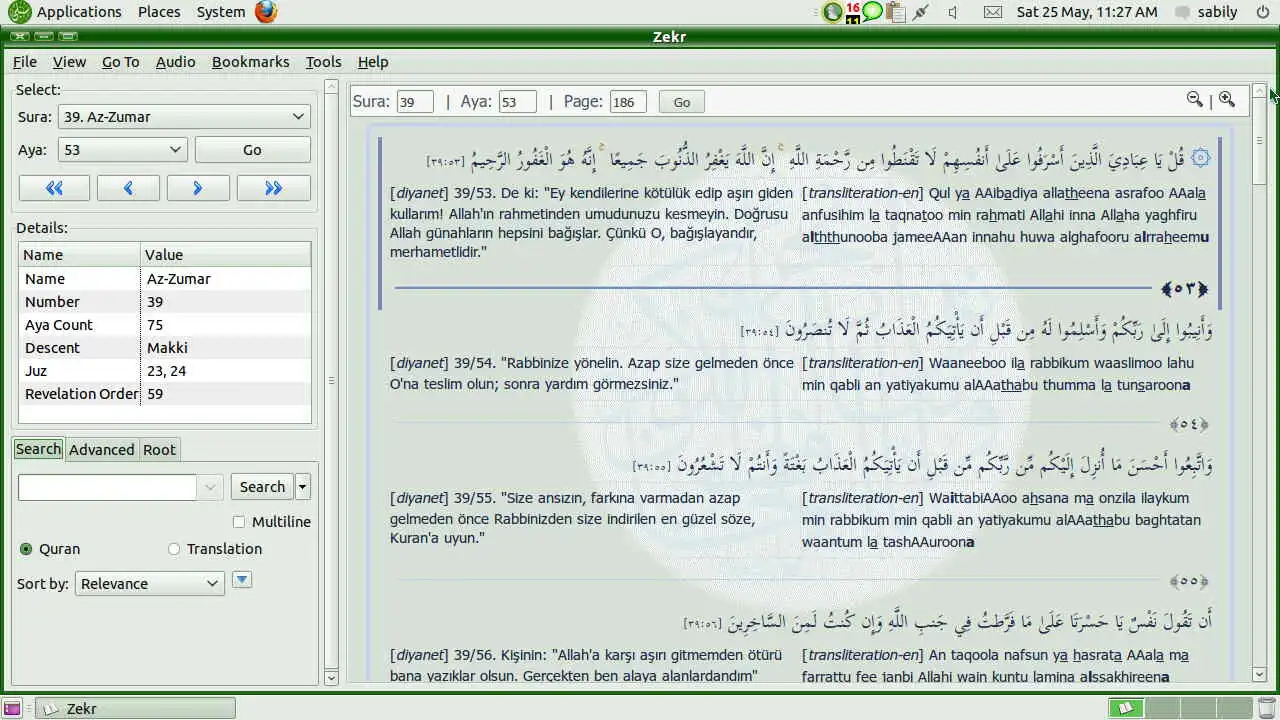The image size is (1280, 720).
Task: Click the Hijri date 16 tray icon
Action: (x=853, y=12)
